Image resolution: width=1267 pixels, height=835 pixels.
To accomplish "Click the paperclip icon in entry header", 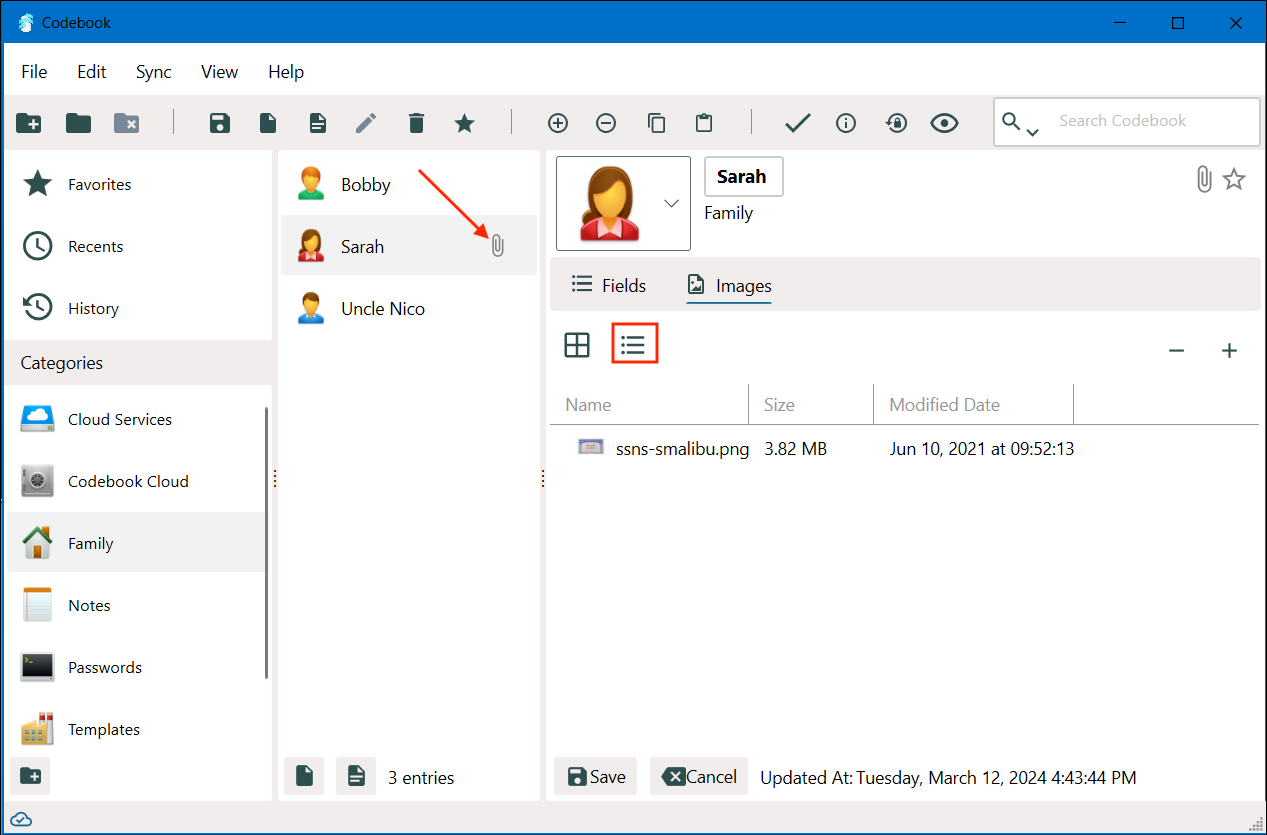I will [1204, 179].
